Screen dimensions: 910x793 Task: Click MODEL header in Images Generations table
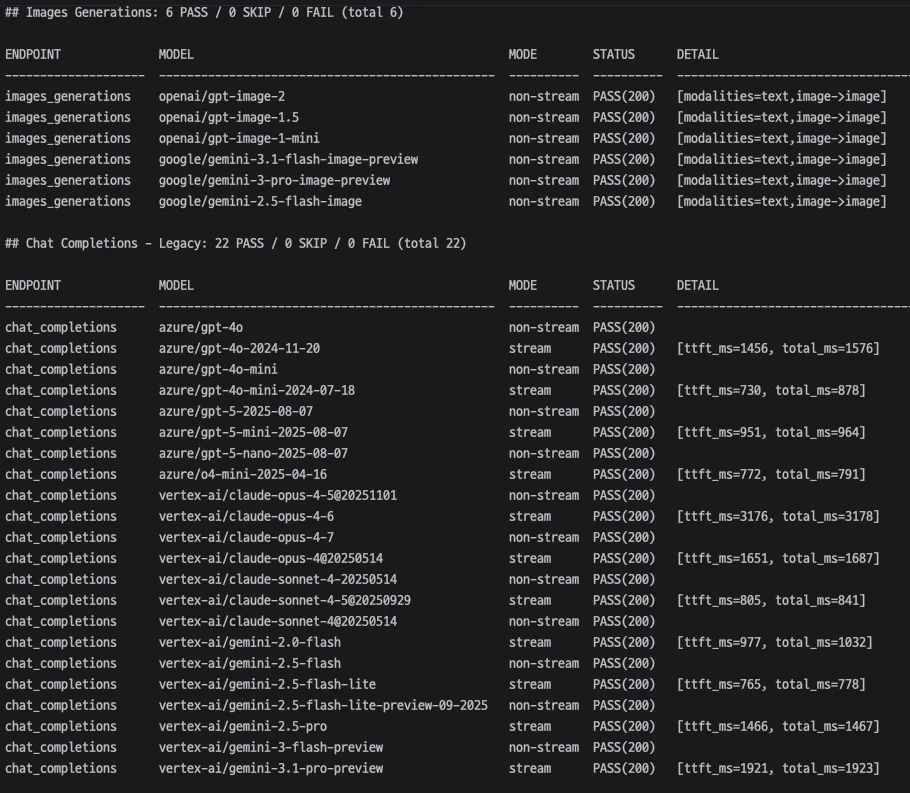click(x=176, y=55)
